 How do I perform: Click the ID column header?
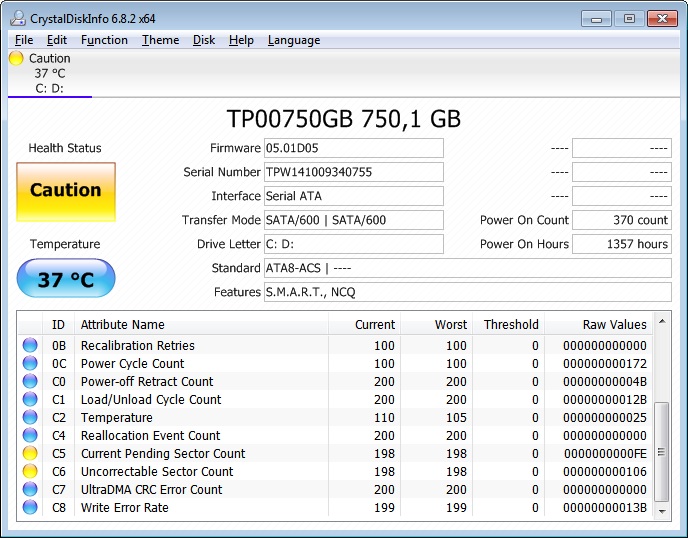point(58,324)
